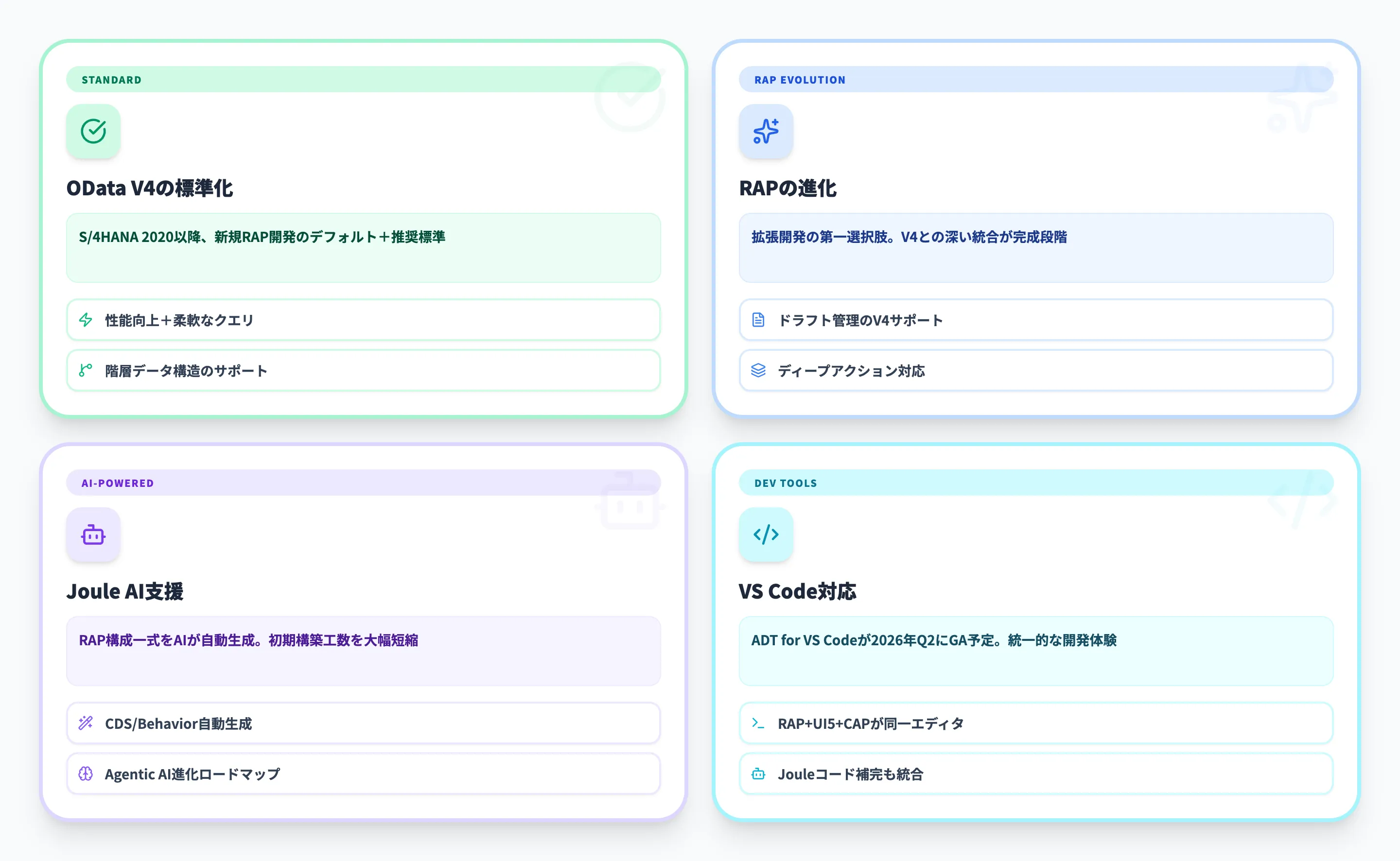Click the wand icon beside CDS/Behavior自動生成

[86, 723]
